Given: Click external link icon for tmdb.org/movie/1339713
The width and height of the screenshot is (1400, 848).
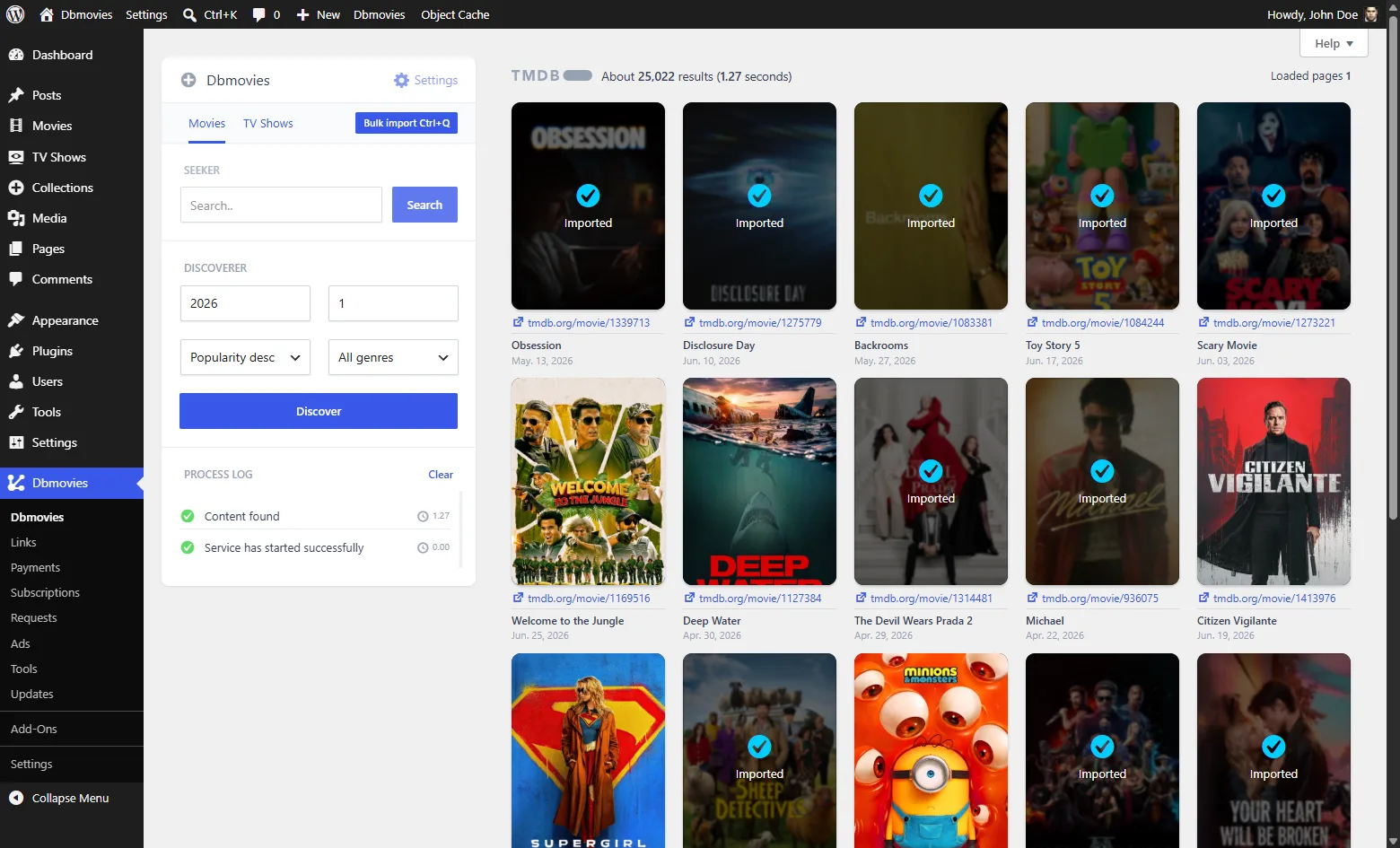Looking at the screenshot, I should pyautogui.click(x=518, y=322).
